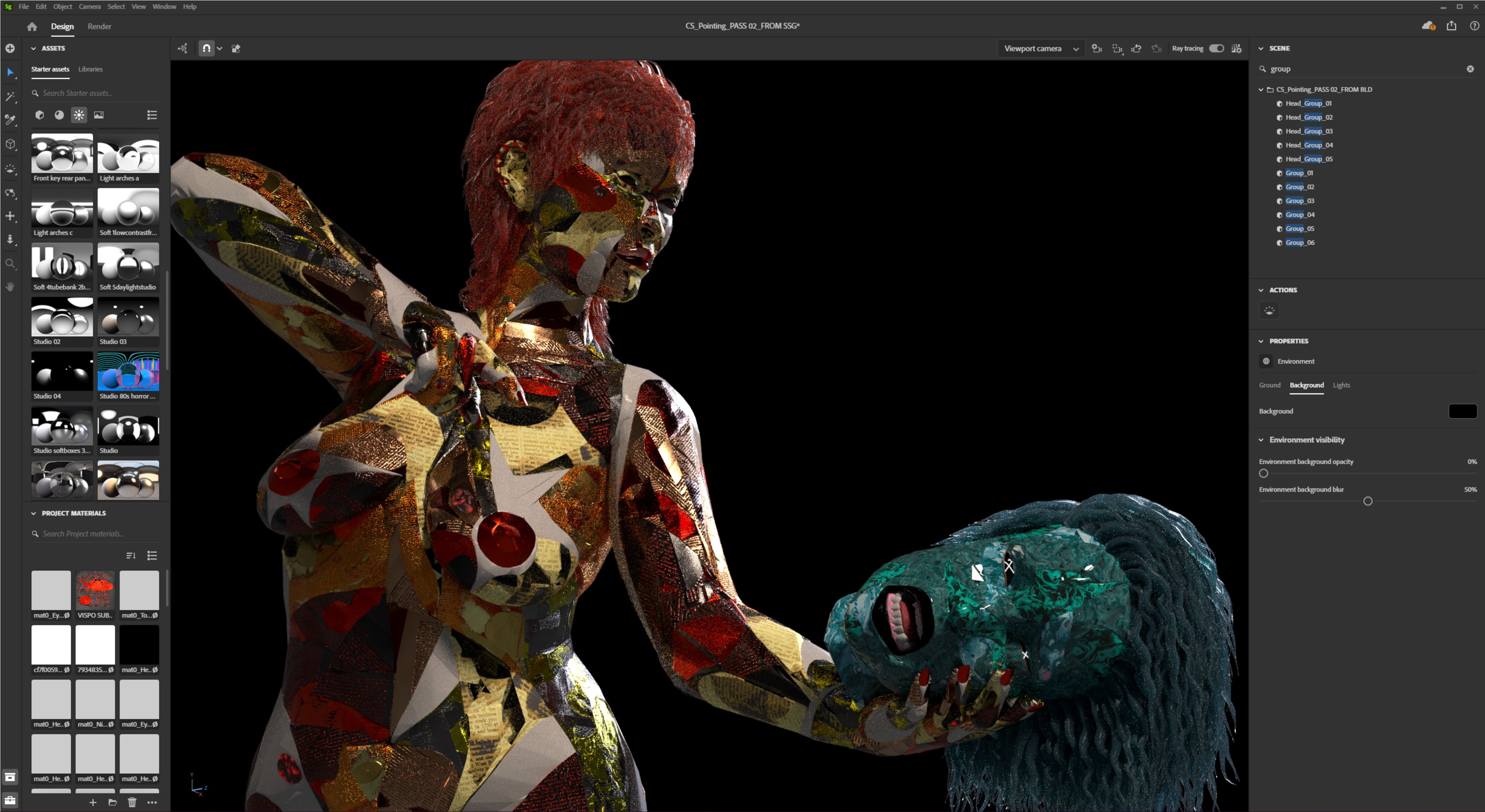Open the Lights properties tab
Screen dimensions: 1485x812
tap(1341, 385)
